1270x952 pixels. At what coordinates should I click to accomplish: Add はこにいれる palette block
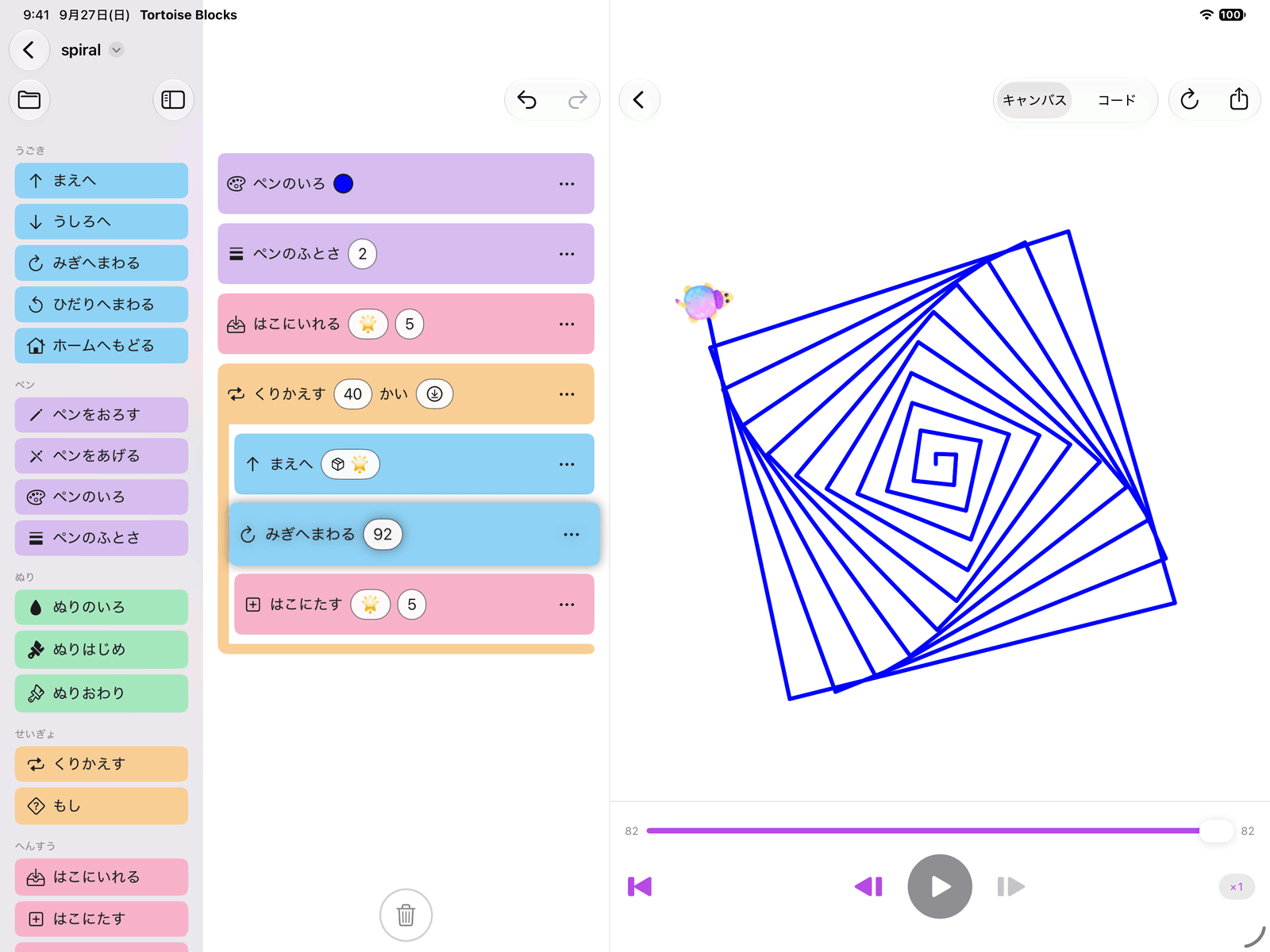coord(102,877)
